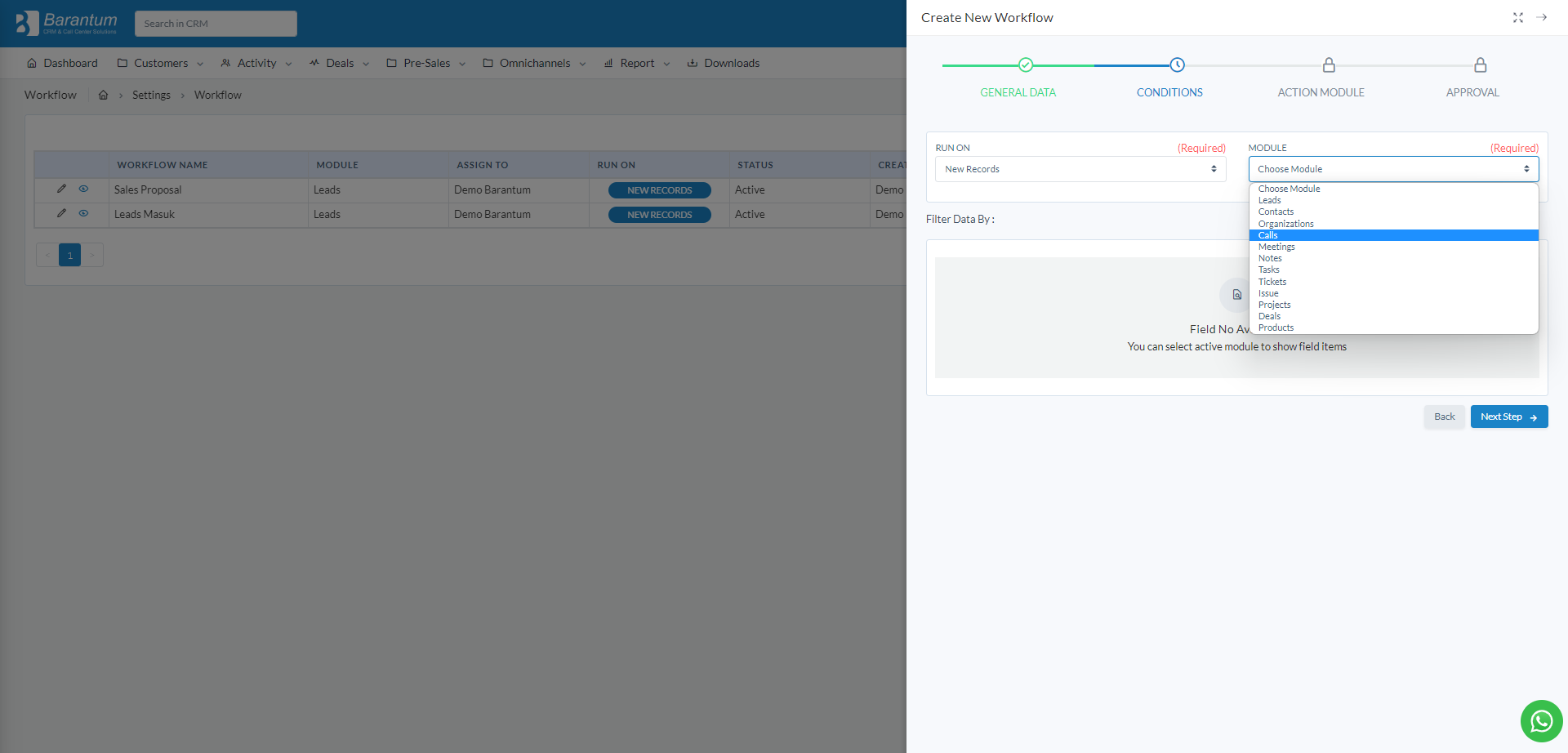
Task: Expand the Create New Workflow panel fullscreen
Action: [x=1518, y=17]
